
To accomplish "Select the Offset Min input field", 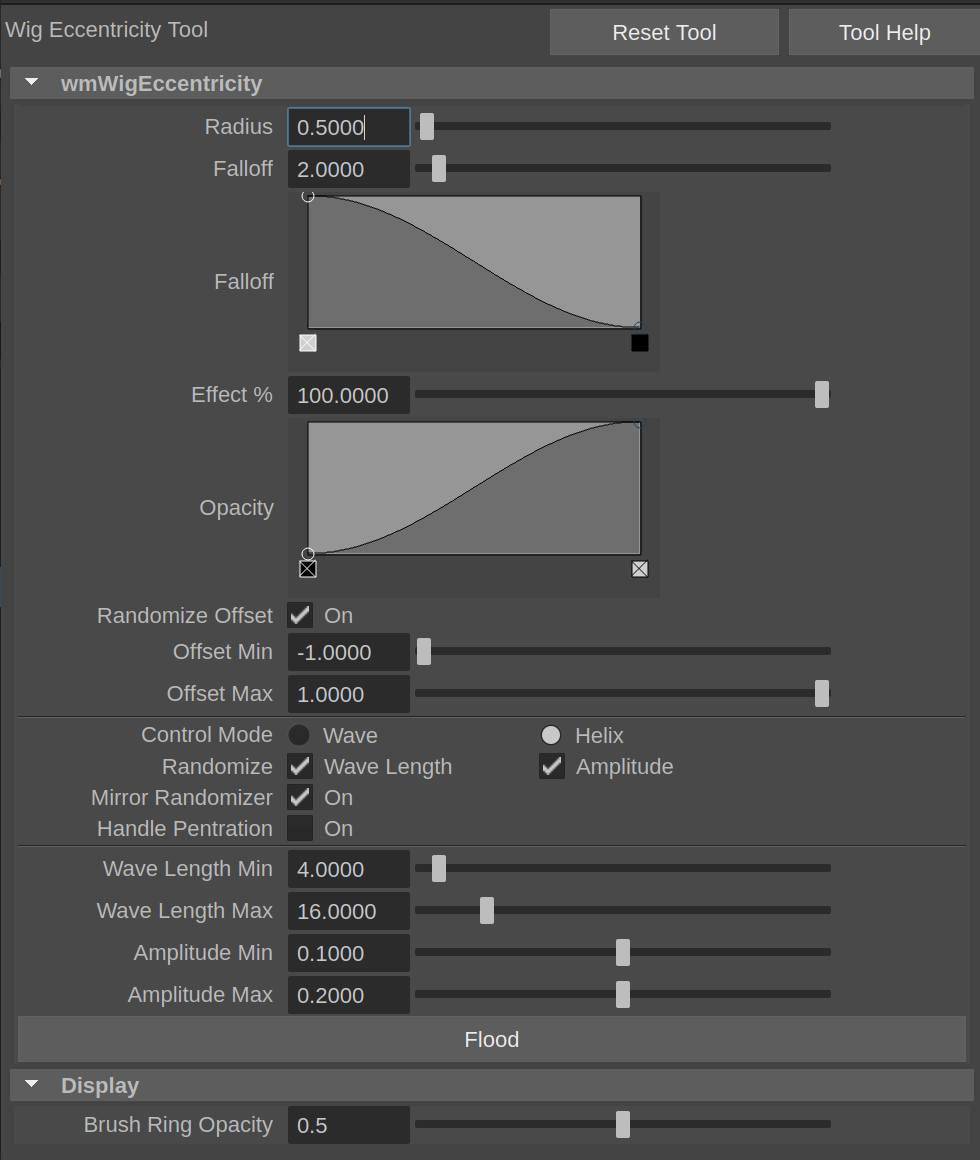I will [348, 652].
